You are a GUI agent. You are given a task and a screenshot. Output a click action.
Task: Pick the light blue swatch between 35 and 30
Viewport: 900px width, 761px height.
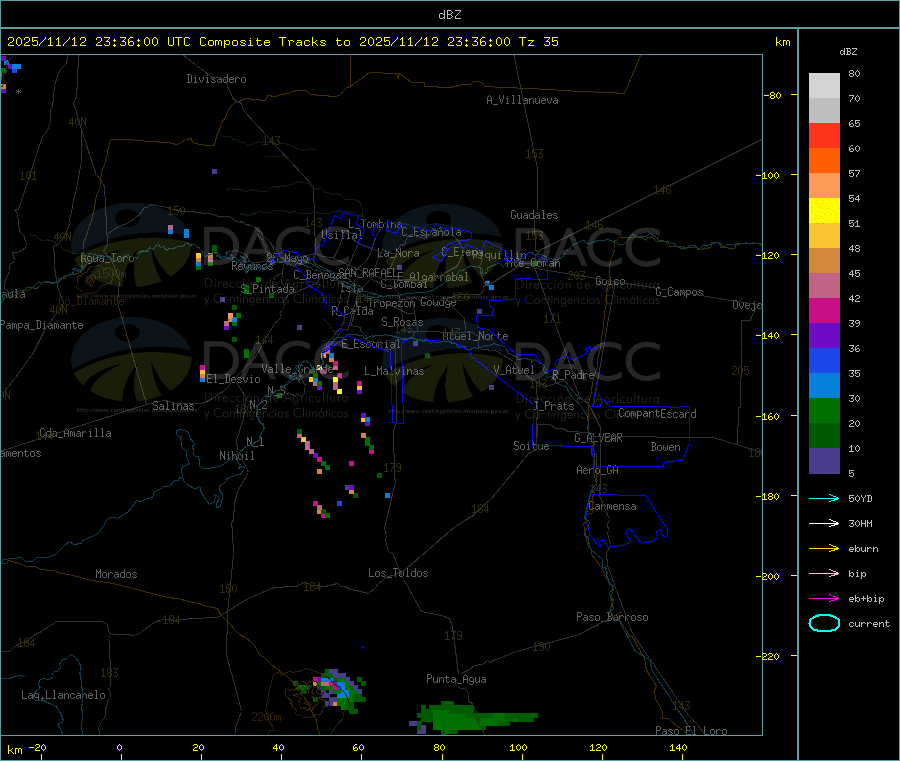[x=824, y=386]
